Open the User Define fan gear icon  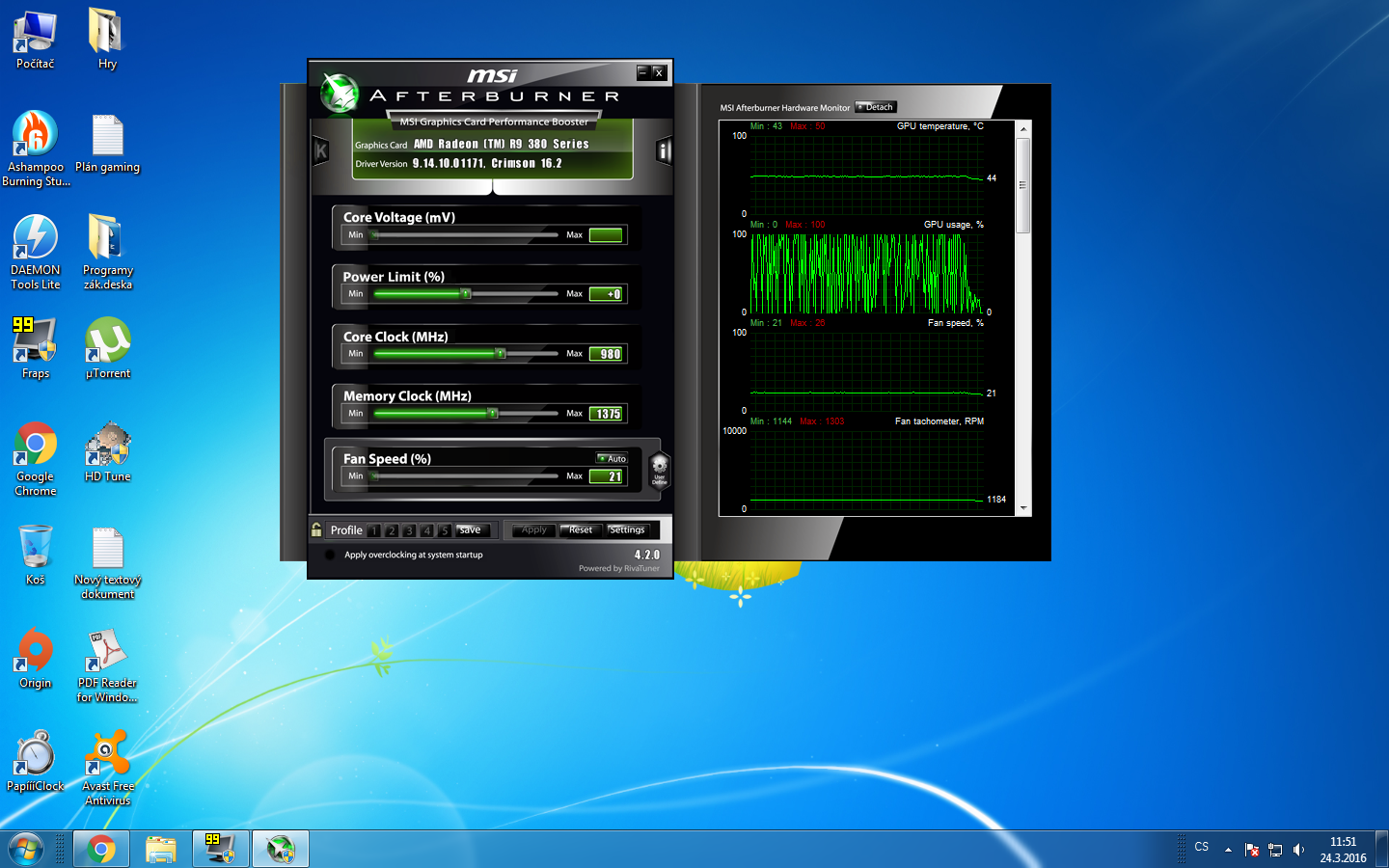coord(660,470)
